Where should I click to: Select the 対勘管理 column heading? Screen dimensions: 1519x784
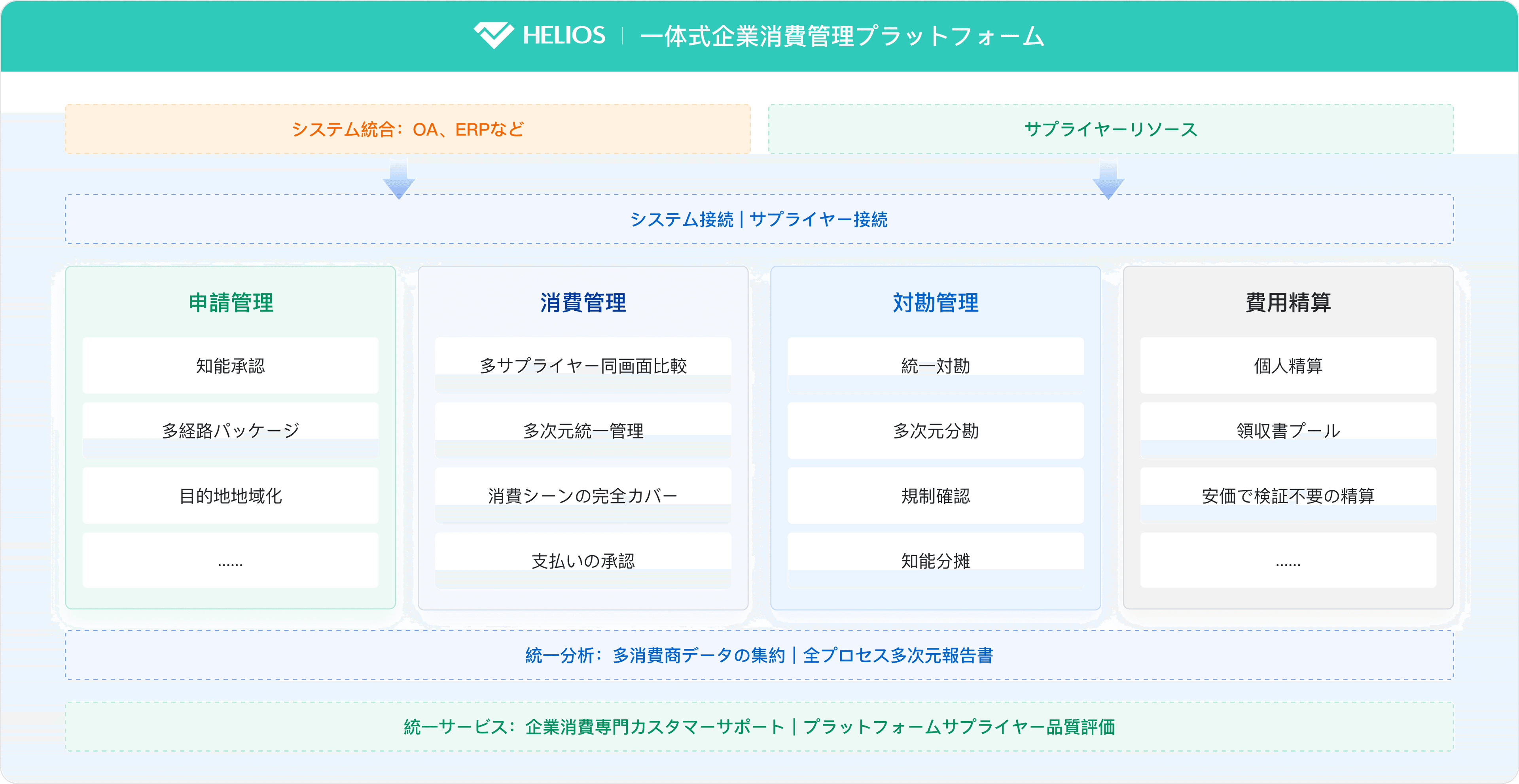pyautogui.click(x=935, y=302)
